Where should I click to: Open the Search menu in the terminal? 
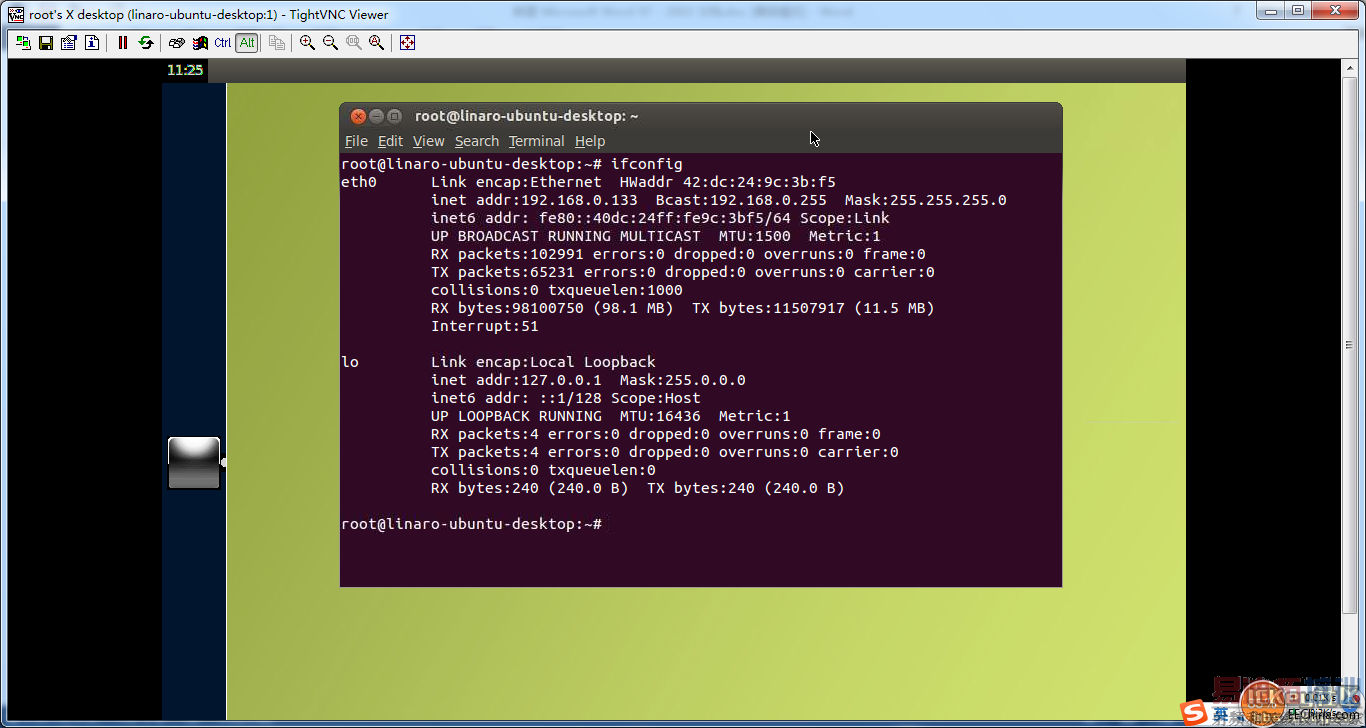point(477,141)
